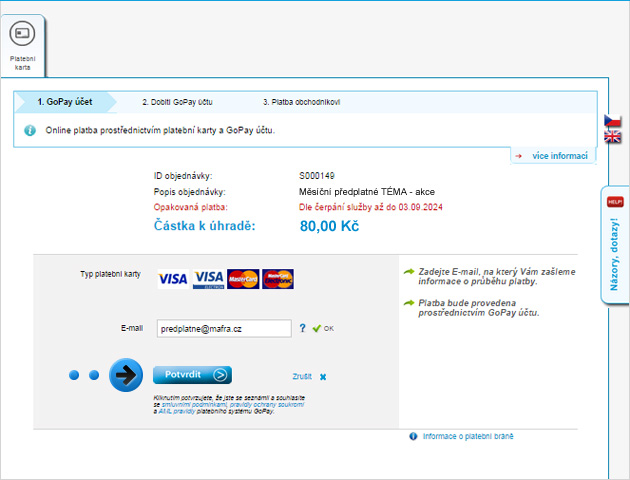Click the blue info icon beside Online platba
The image size is (630, 480).
[x=30, y=130]
